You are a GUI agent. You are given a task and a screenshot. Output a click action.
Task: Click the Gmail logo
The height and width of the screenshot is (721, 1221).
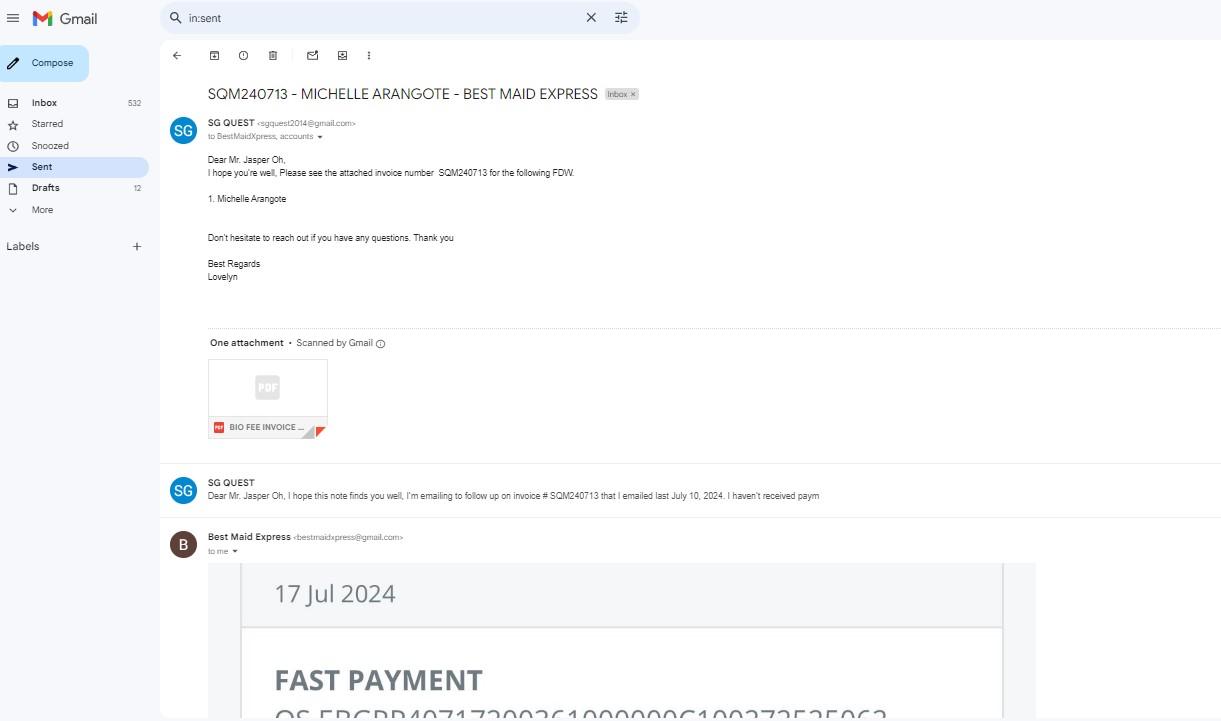click(65, 18)
